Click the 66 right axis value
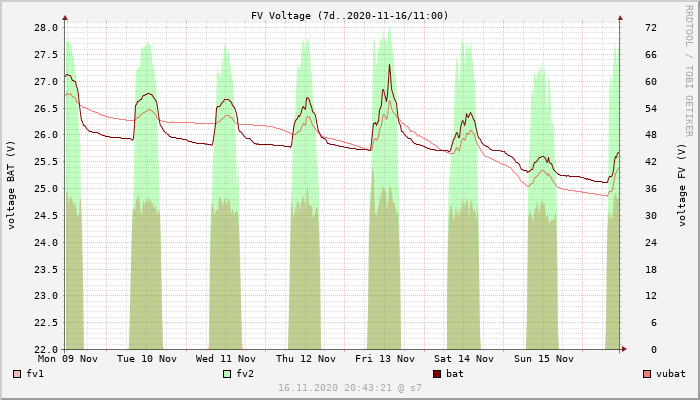 tap(651, 54)
